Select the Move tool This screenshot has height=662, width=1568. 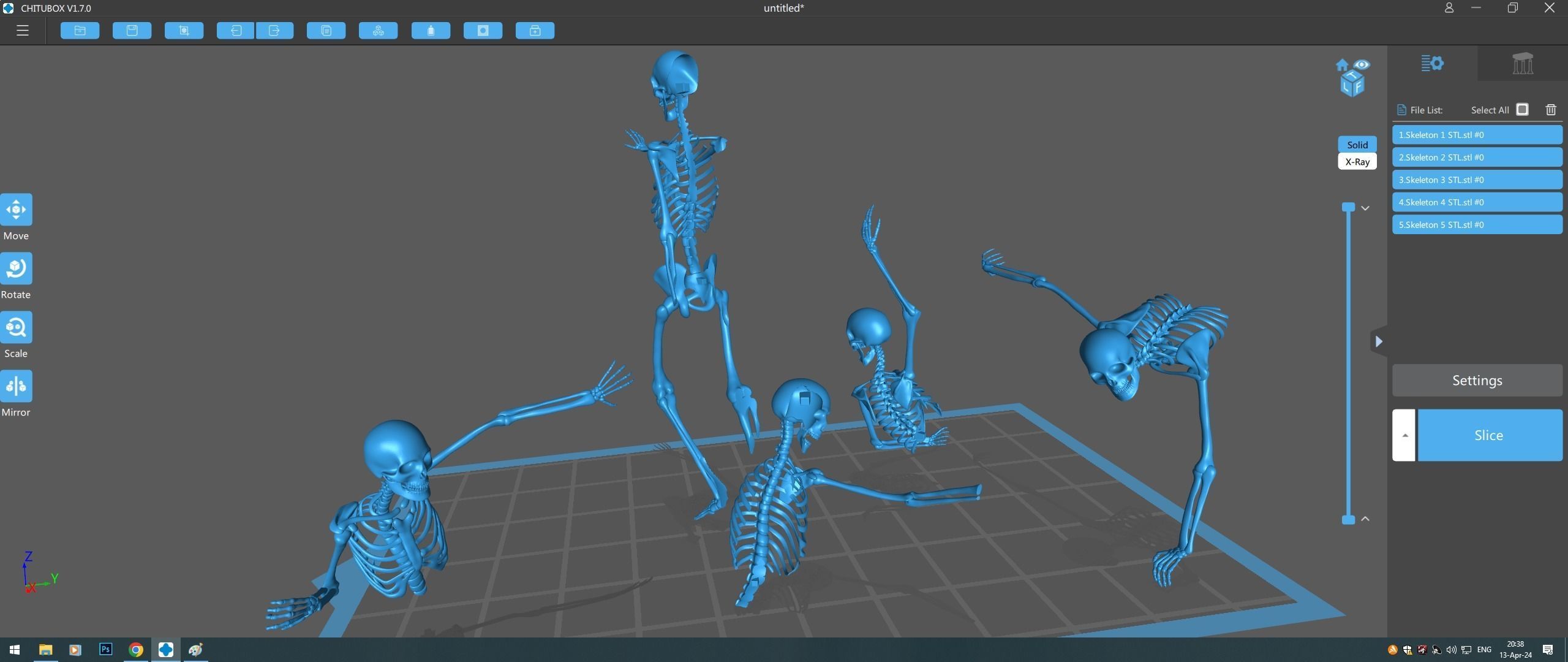(16, 210)
